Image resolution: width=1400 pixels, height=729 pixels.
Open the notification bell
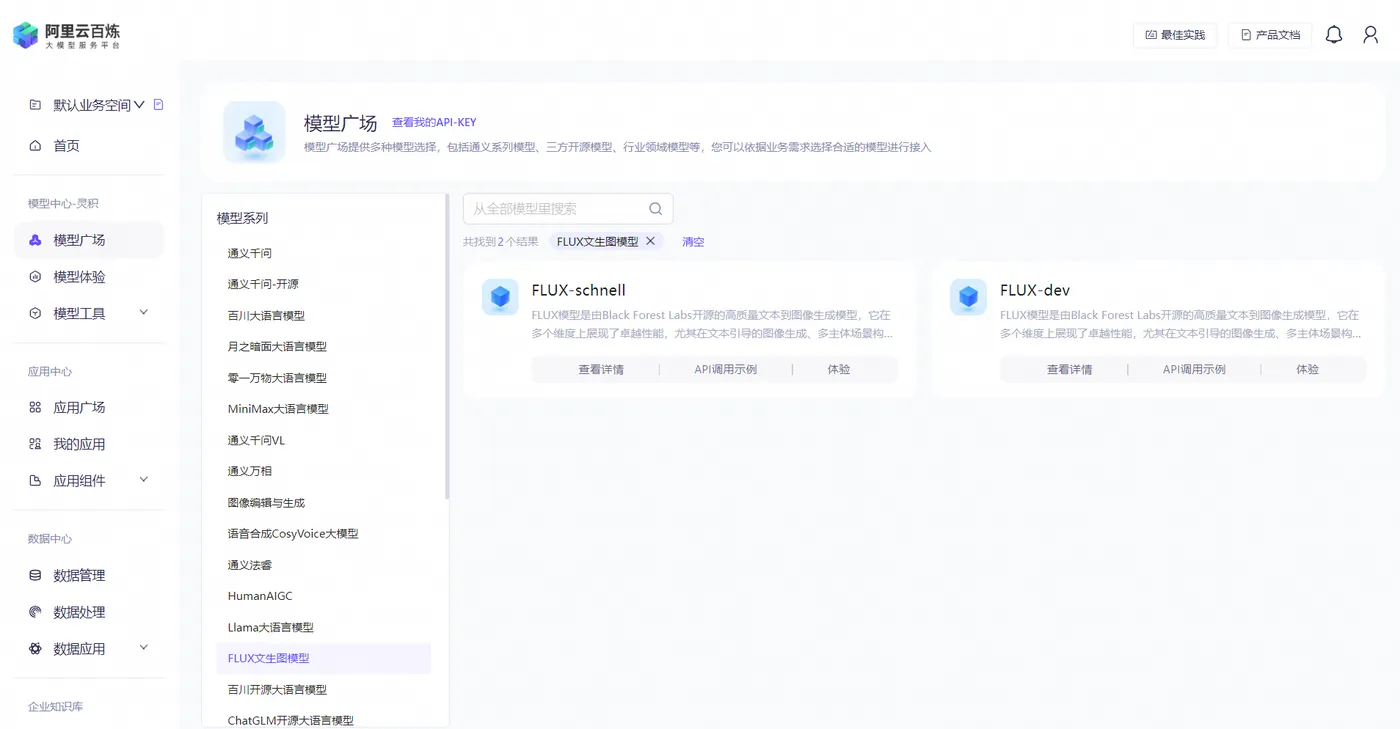1334,35
